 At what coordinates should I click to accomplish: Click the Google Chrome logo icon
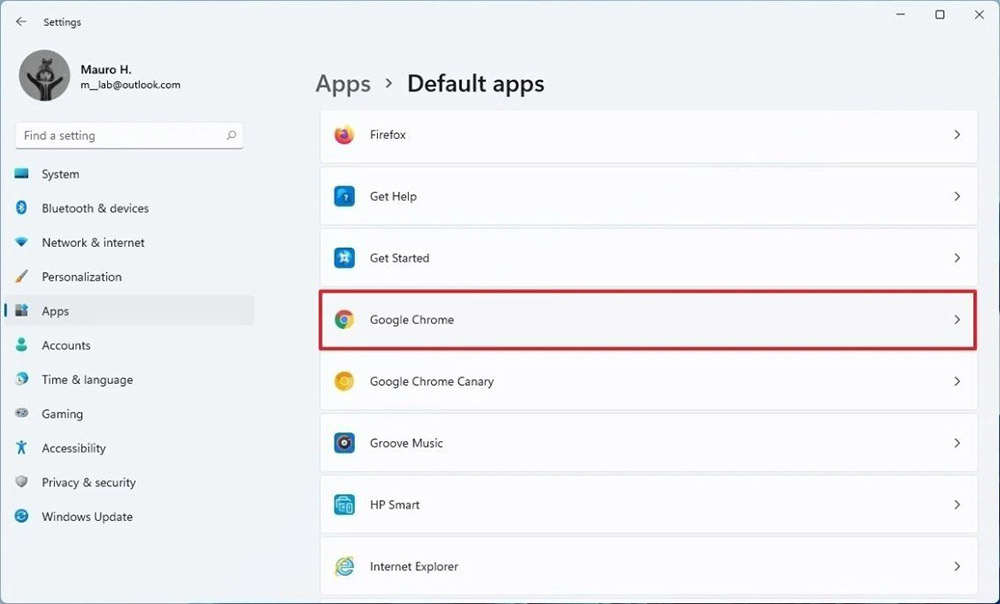pyautogui.click(x=344, y=320)
